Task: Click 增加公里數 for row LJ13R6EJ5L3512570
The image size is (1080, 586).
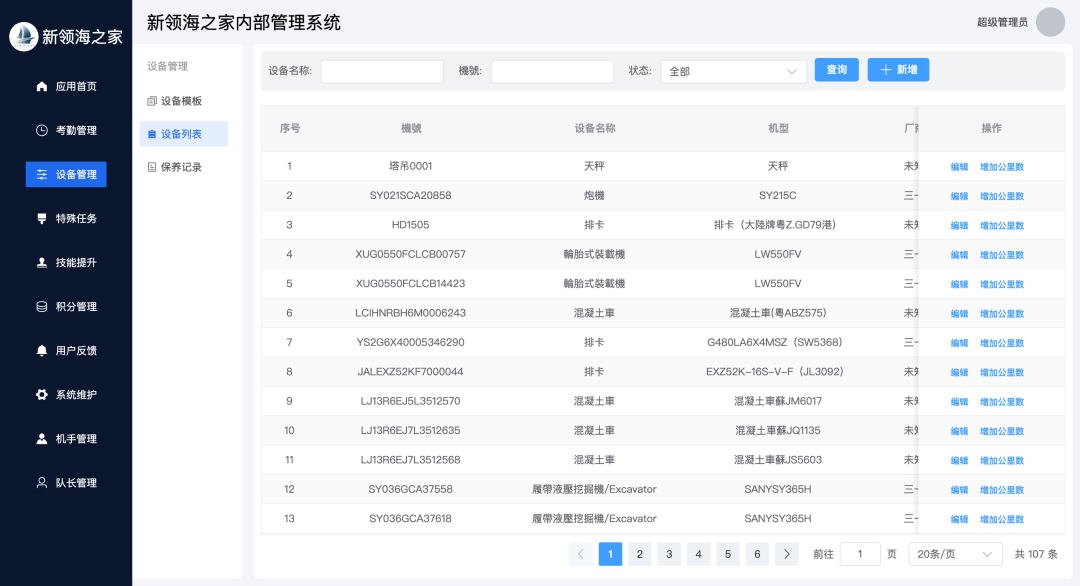Action: click(x=1002, y=401)
